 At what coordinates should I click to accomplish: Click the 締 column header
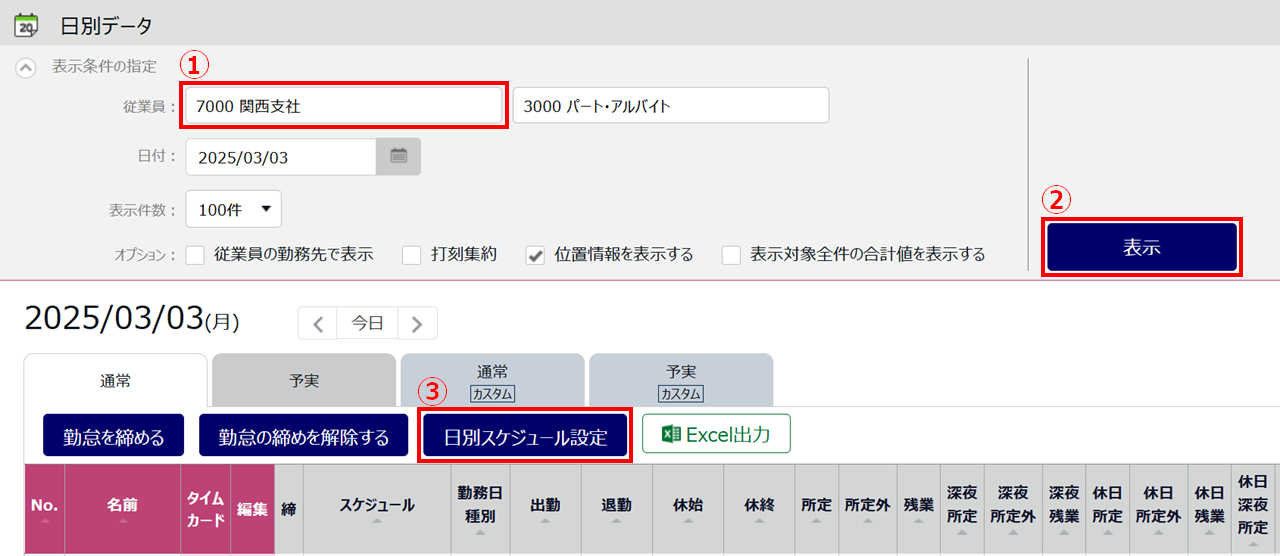pos(289,509)
